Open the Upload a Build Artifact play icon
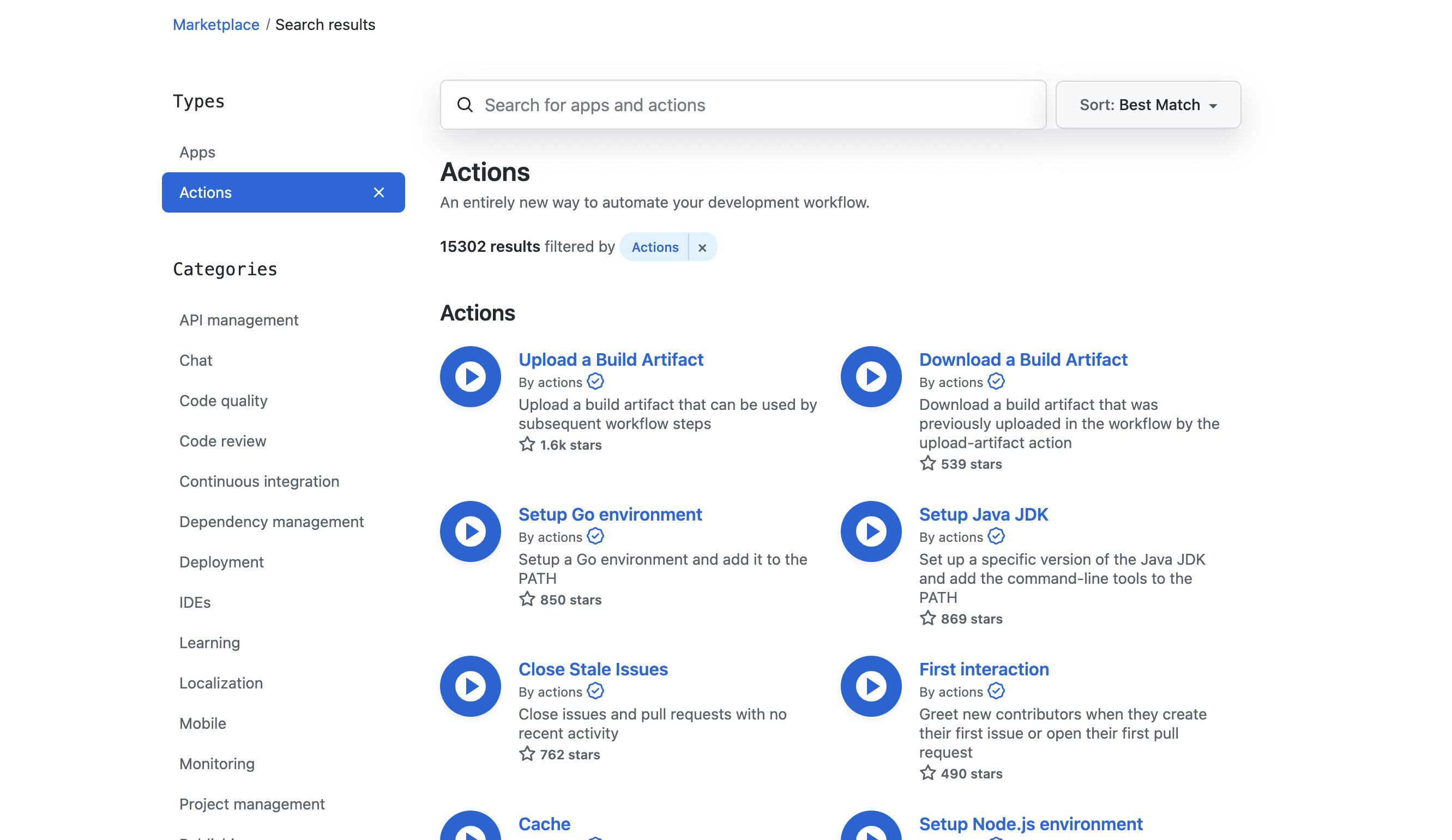 click(x=470, y=377)
